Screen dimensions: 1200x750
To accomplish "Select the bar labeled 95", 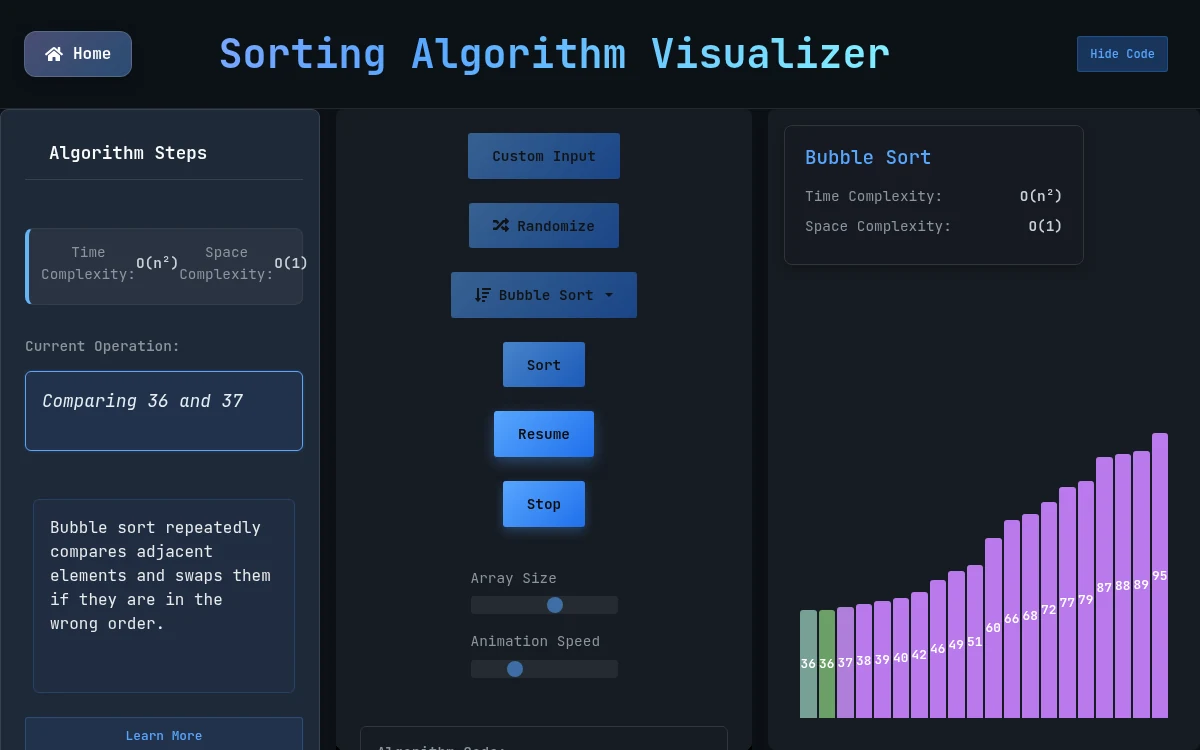I will click(1160, 575).
